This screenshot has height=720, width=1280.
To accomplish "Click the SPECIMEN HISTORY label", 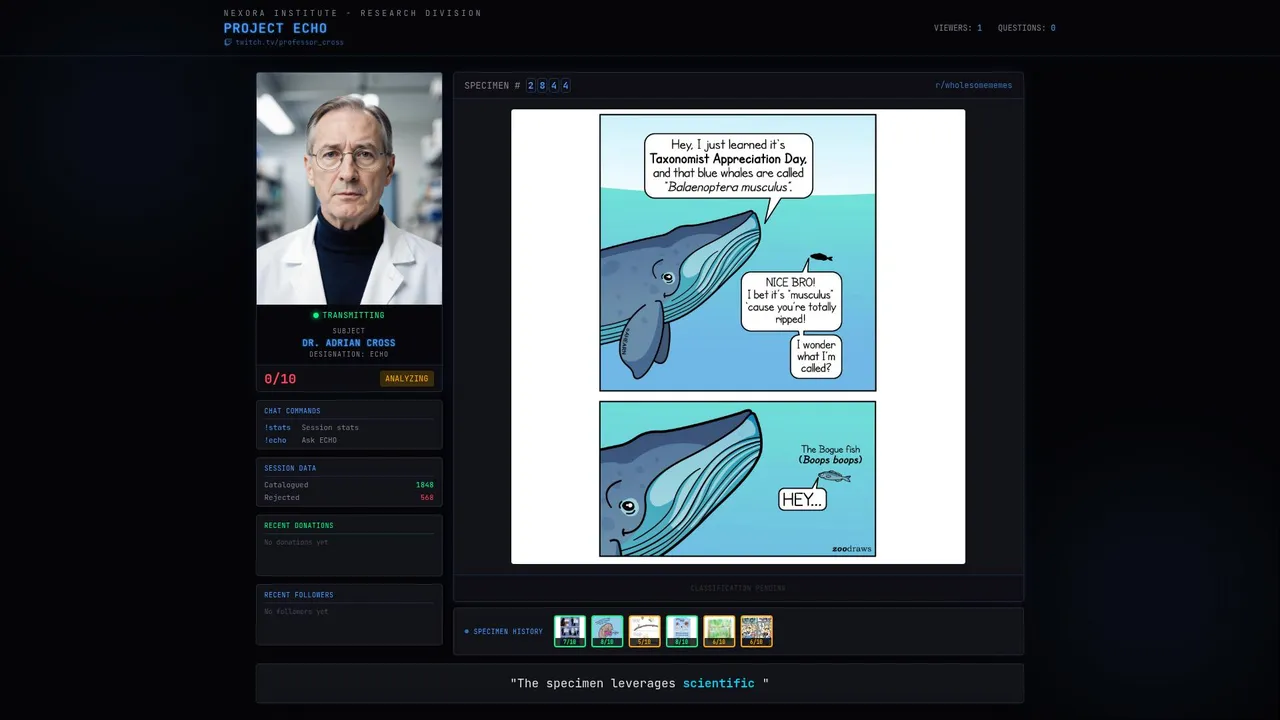I will pyautogui.click(x=508, y=632).
